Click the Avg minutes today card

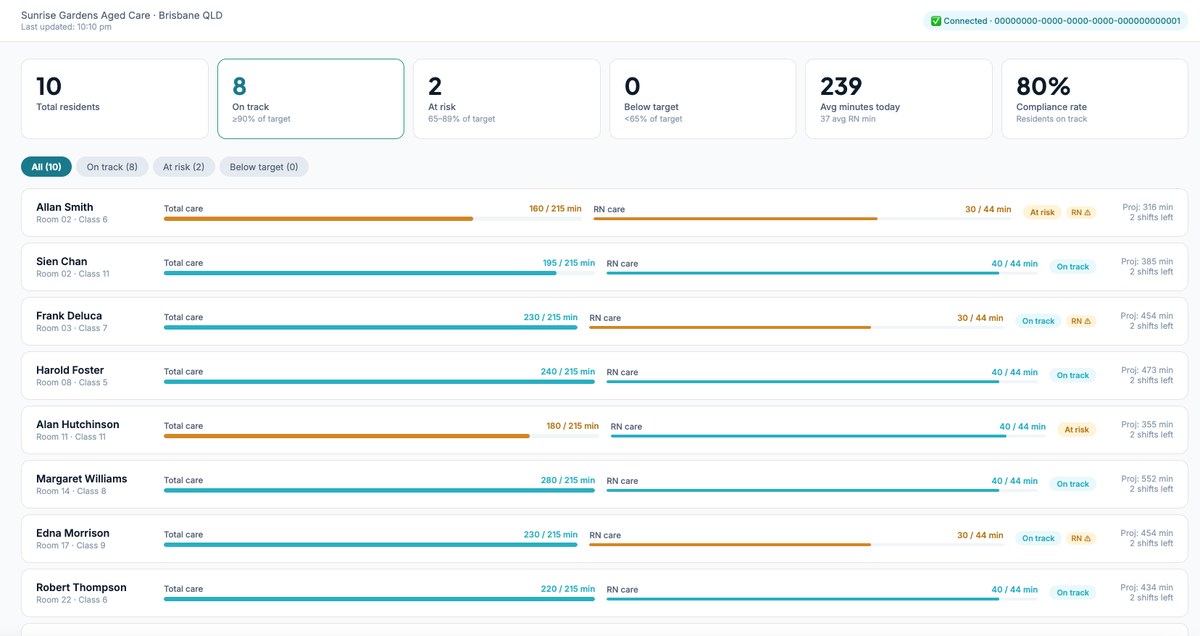click(x=899, y=99)
